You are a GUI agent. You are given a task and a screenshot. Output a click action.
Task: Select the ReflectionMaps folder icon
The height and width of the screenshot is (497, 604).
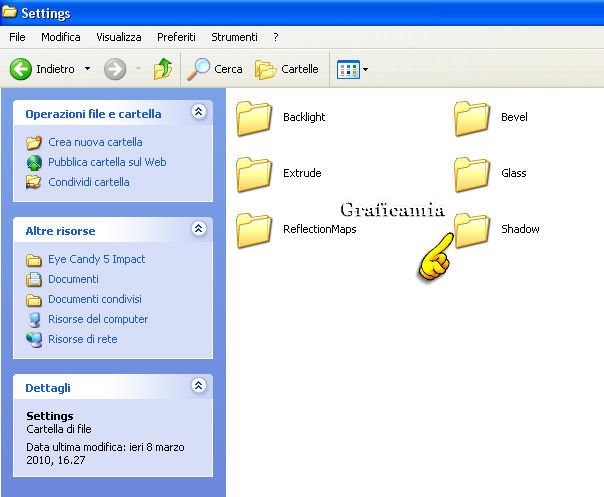(254, 230)
